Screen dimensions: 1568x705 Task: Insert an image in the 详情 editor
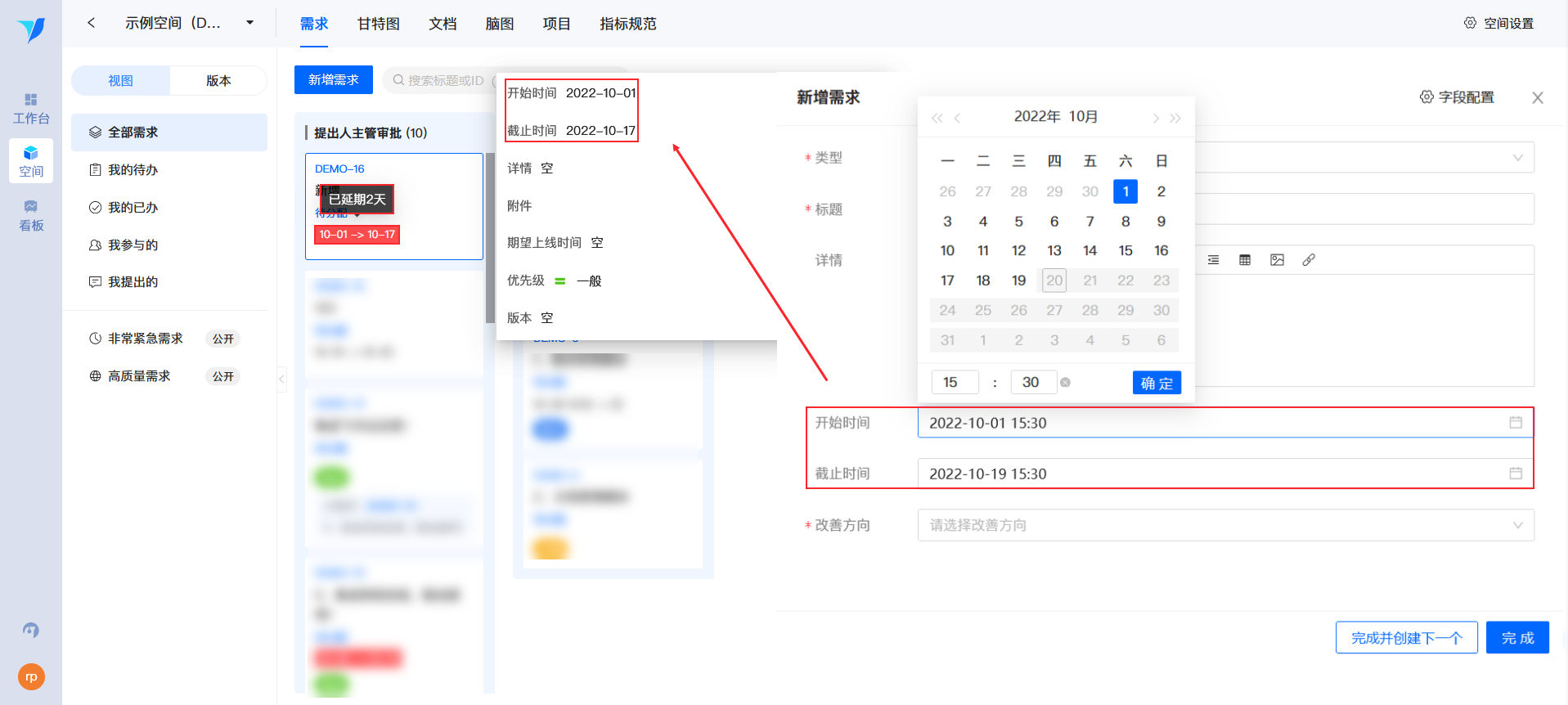pyautogui.click(x=1277, y=260)
